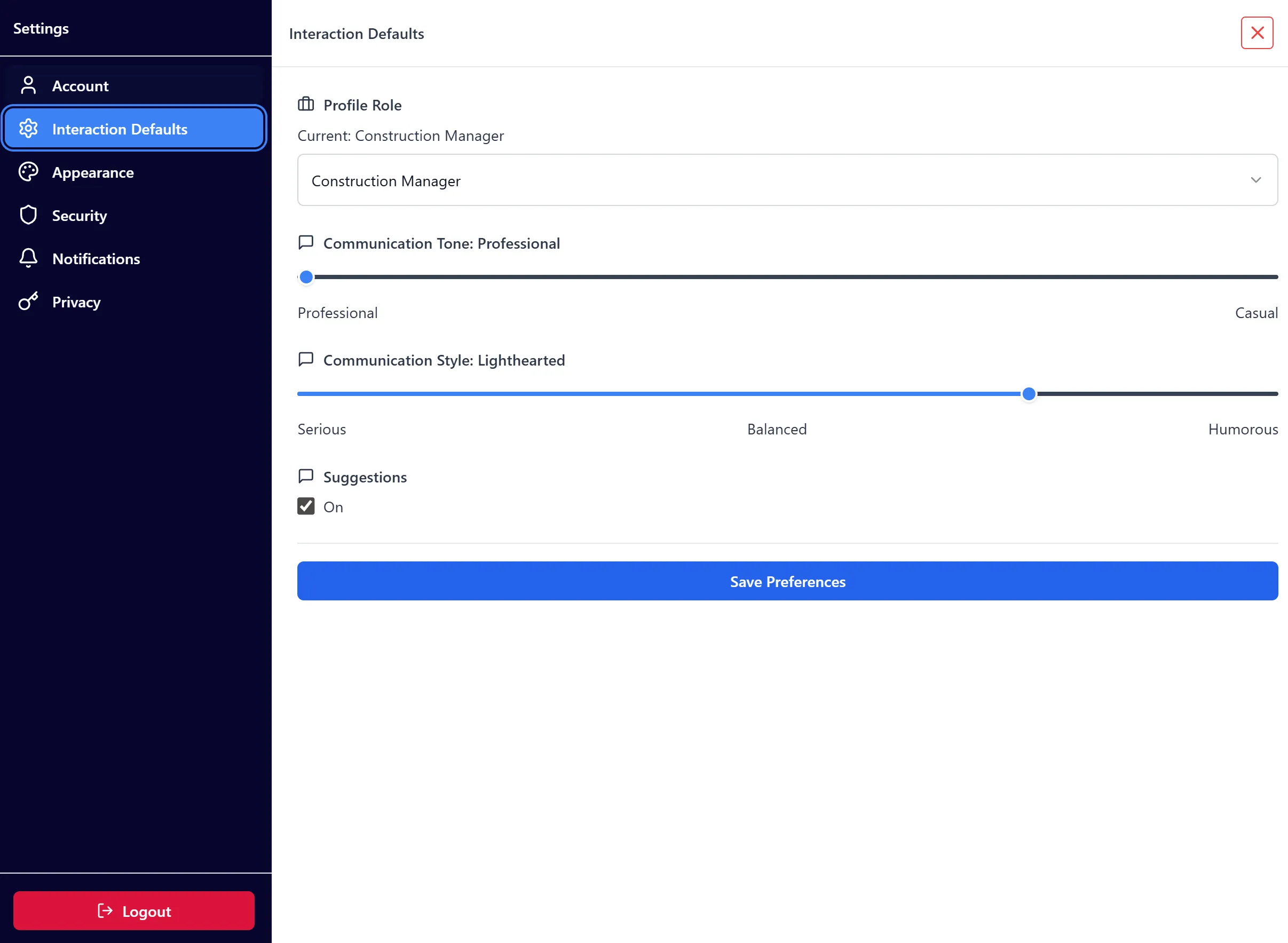The image size is (1288, 943).
Task: Select the Interaction Defaults gear icon
Action: [x=28, y=128]
